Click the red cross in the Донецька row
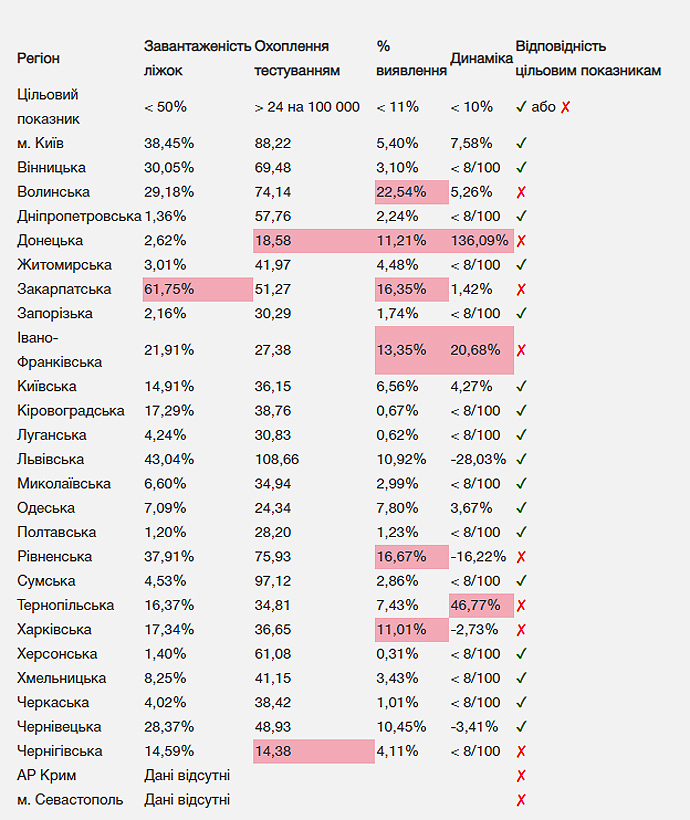The height and width of the screenshot is (820, 690). [521, 241]
